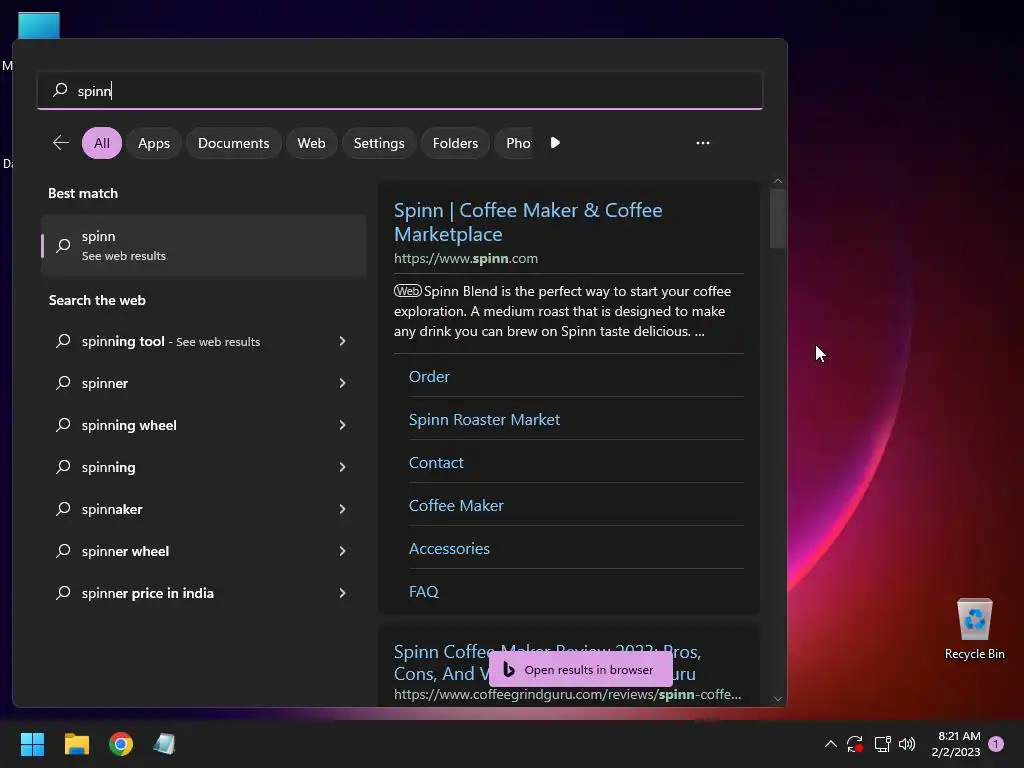Open network settings from the tray icon
This screenshot has width=1024, height=768.
point(882,744)
